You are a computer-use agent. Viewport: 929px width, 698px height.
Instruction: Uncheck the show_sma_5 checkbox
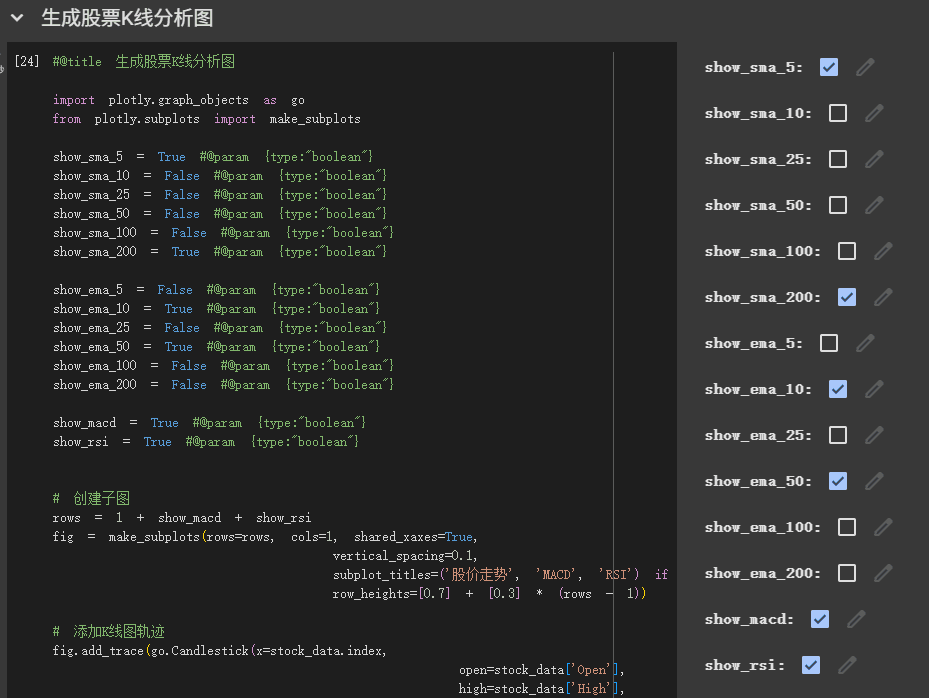tap(829, 67)
